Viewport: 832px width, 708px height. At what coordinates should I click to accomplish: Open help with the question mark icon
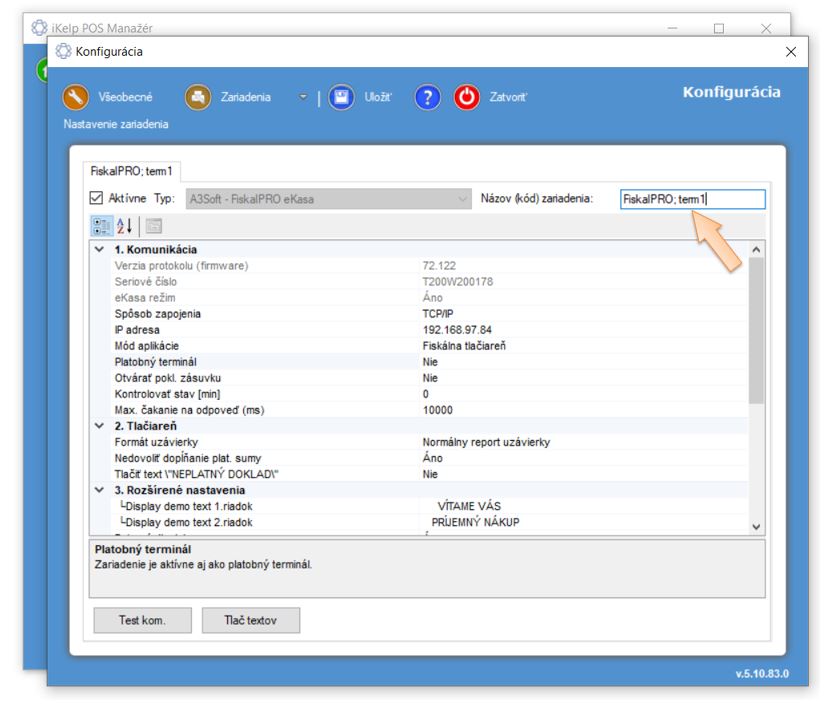coord(427,97)
